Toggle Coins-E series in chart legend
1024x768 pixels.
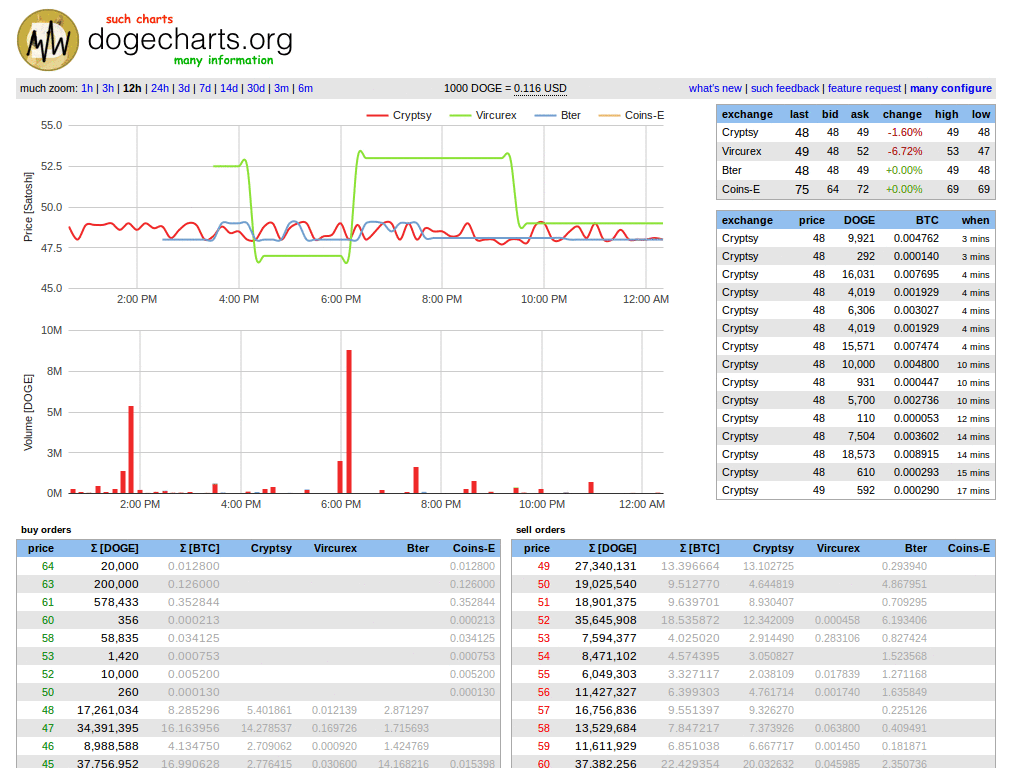coord(632,115)
